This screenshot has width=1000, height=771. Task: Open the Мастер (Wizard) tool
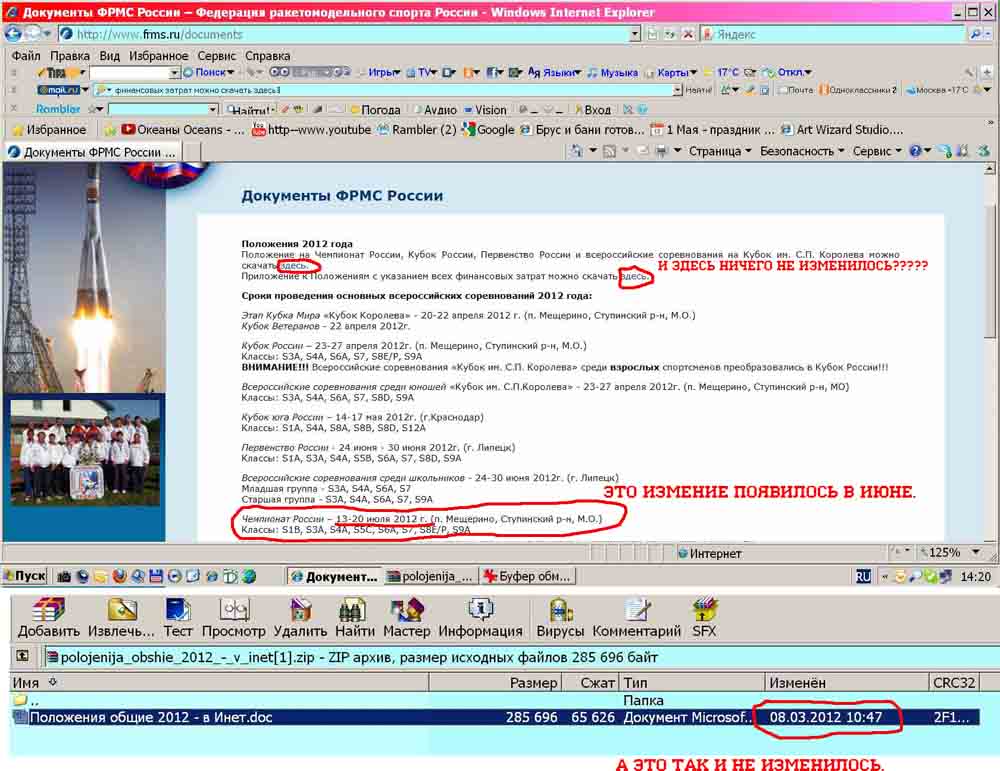pyautogui.click(x=407, y=610)
